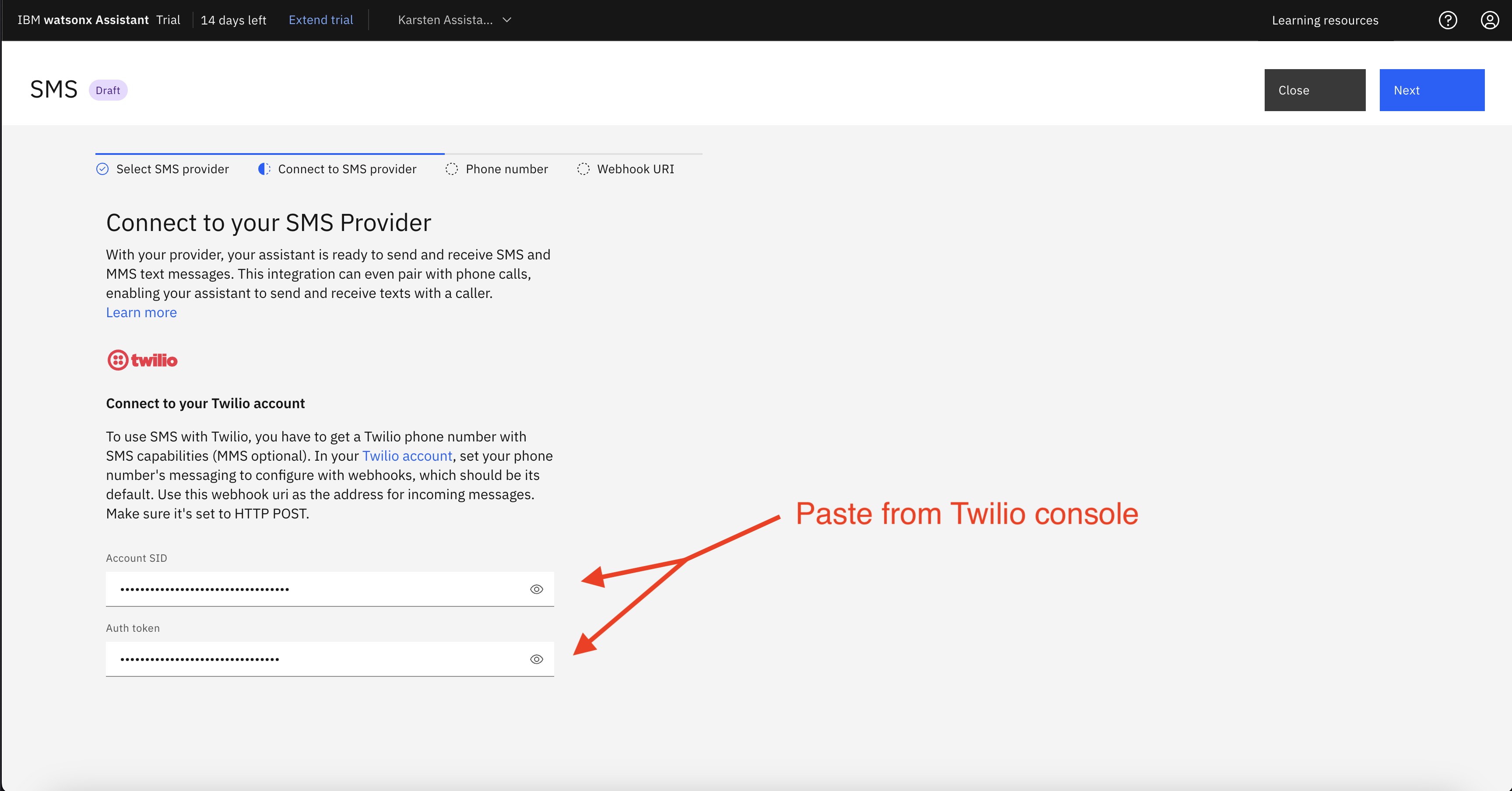The height and width of the screenshot is (791, 1512).
Task: Click the Draft status badge
Action: [x=108, y=91]
